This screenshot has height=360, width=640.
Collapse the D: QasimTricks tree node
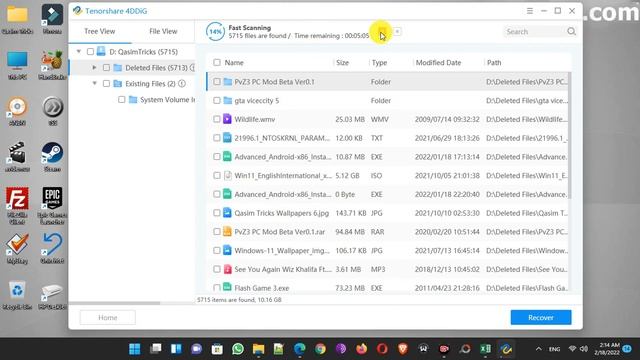[79, 52]
